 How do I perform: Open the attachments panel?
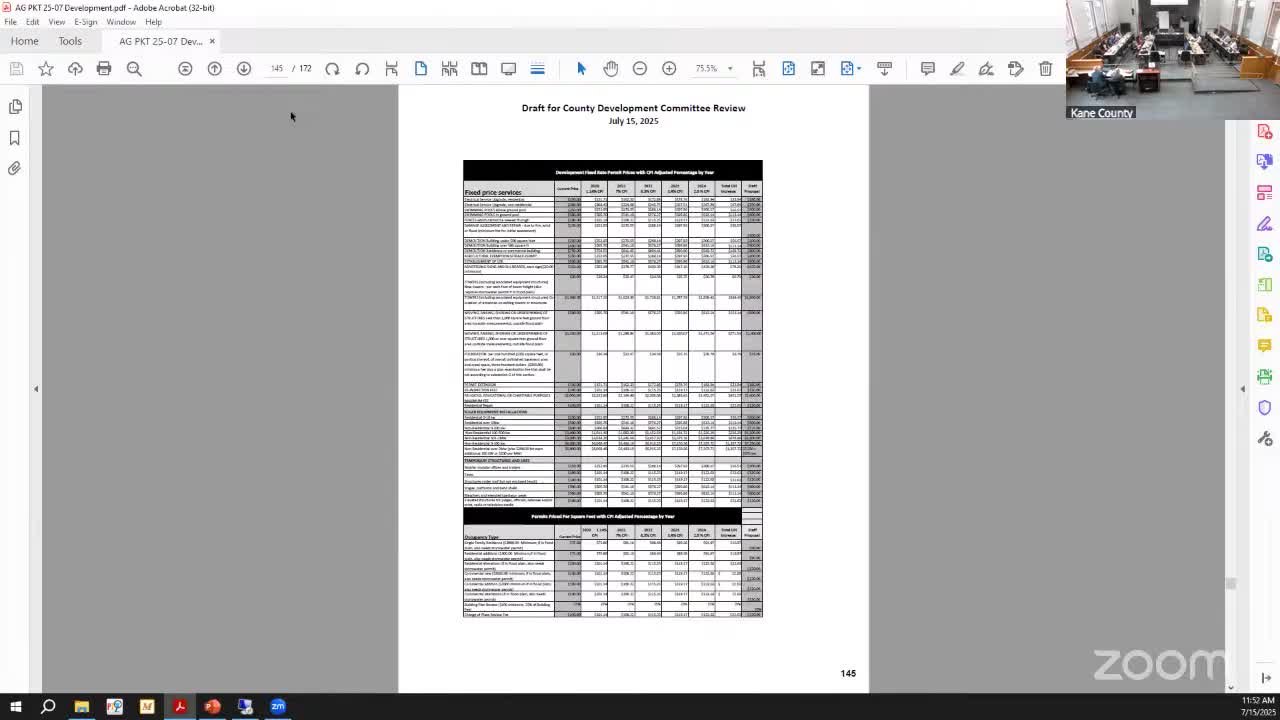tap(15, 169)
